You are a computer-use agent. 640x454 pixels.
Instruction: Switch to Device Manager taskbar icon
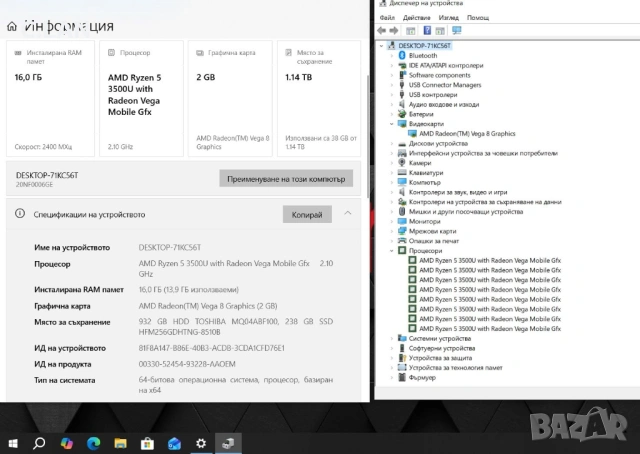click(x=228, y=443)
